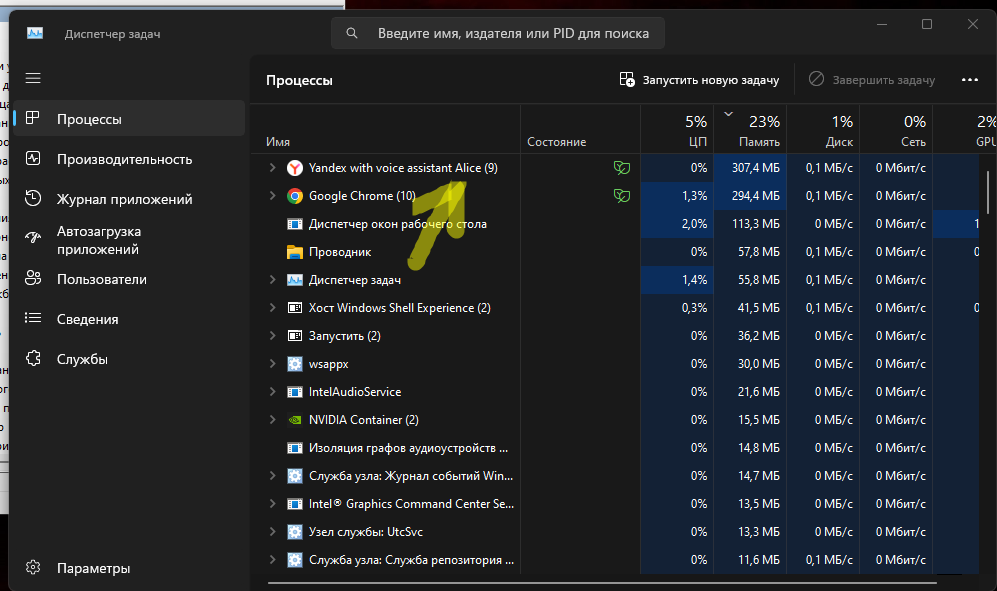Viewport: 997px width, 591px height.
Task: Toggle the hamburger navigation menu
Action: [33, 78]
